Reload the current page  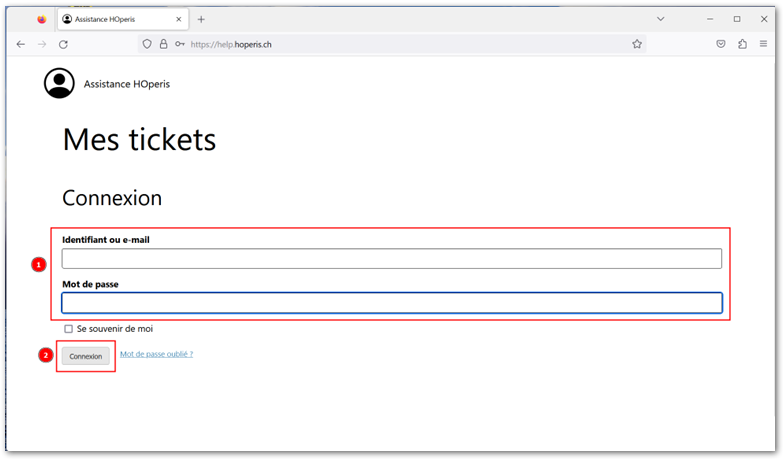63,44
